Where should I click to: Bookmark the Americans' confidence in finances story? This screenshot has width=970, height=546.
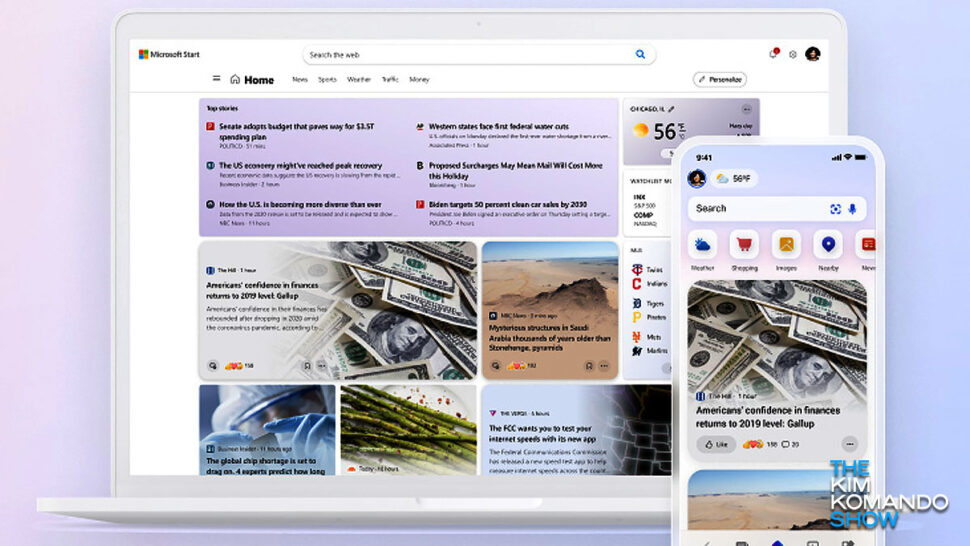point(306,366)
